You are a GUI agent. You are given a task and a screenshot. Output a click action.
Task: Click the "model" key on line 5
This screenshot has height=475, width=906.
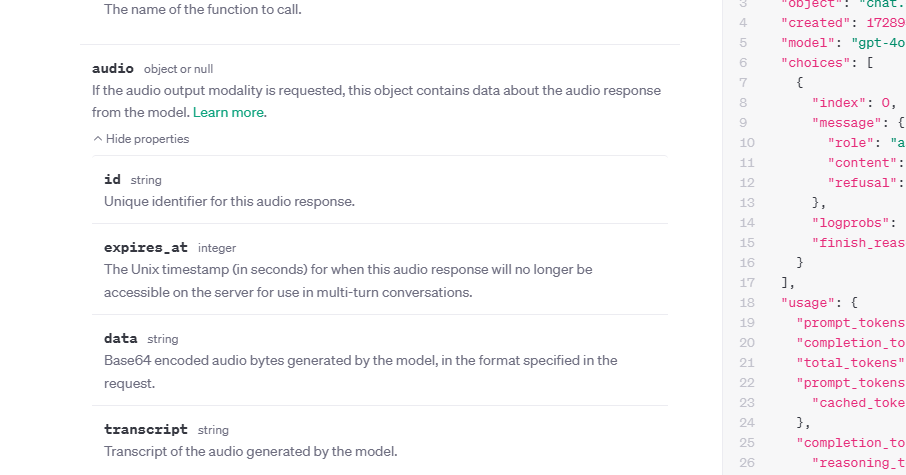point(811,43)
